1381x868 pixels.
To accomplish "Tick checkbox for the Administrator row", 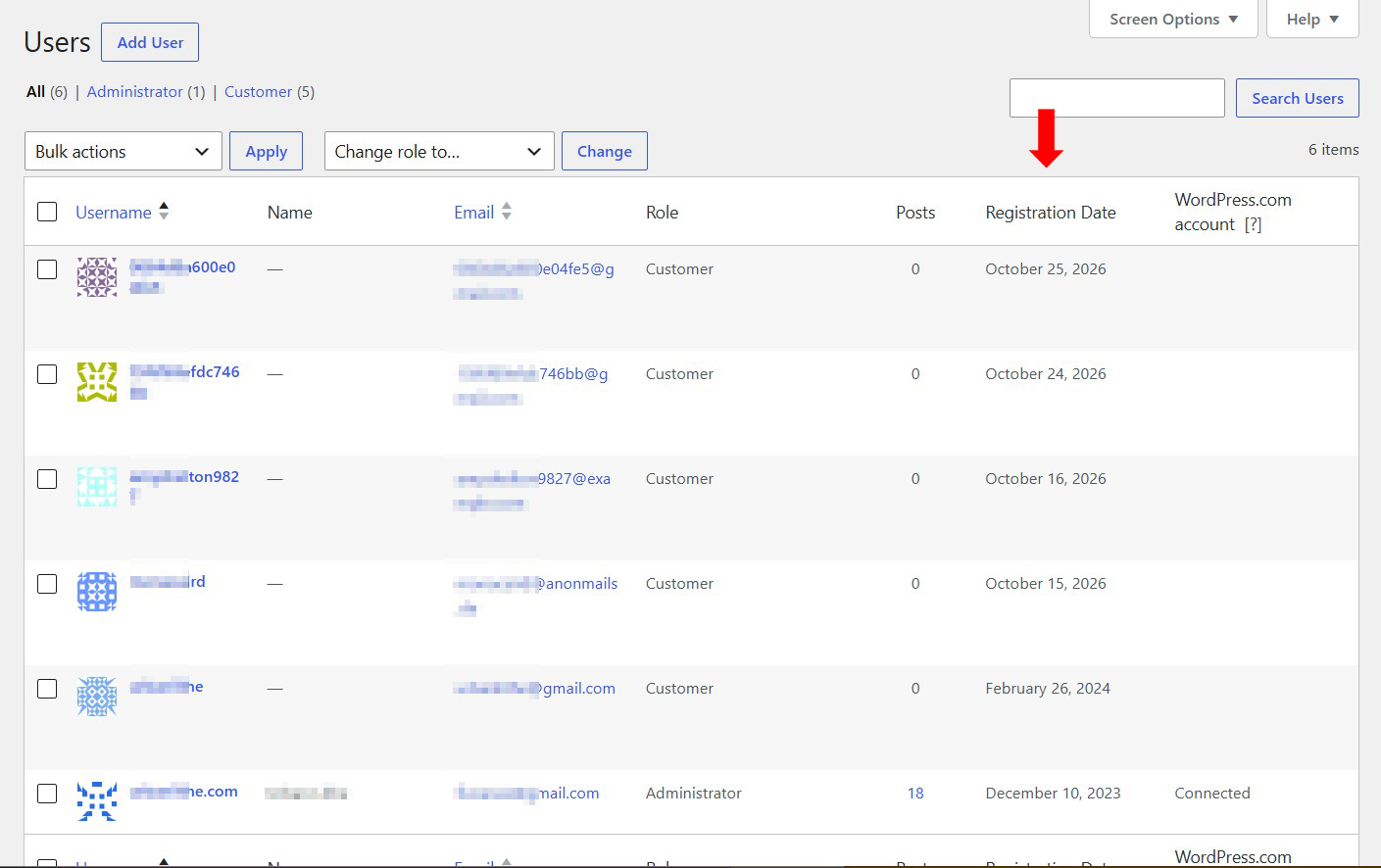I will [x=47, y=794].
